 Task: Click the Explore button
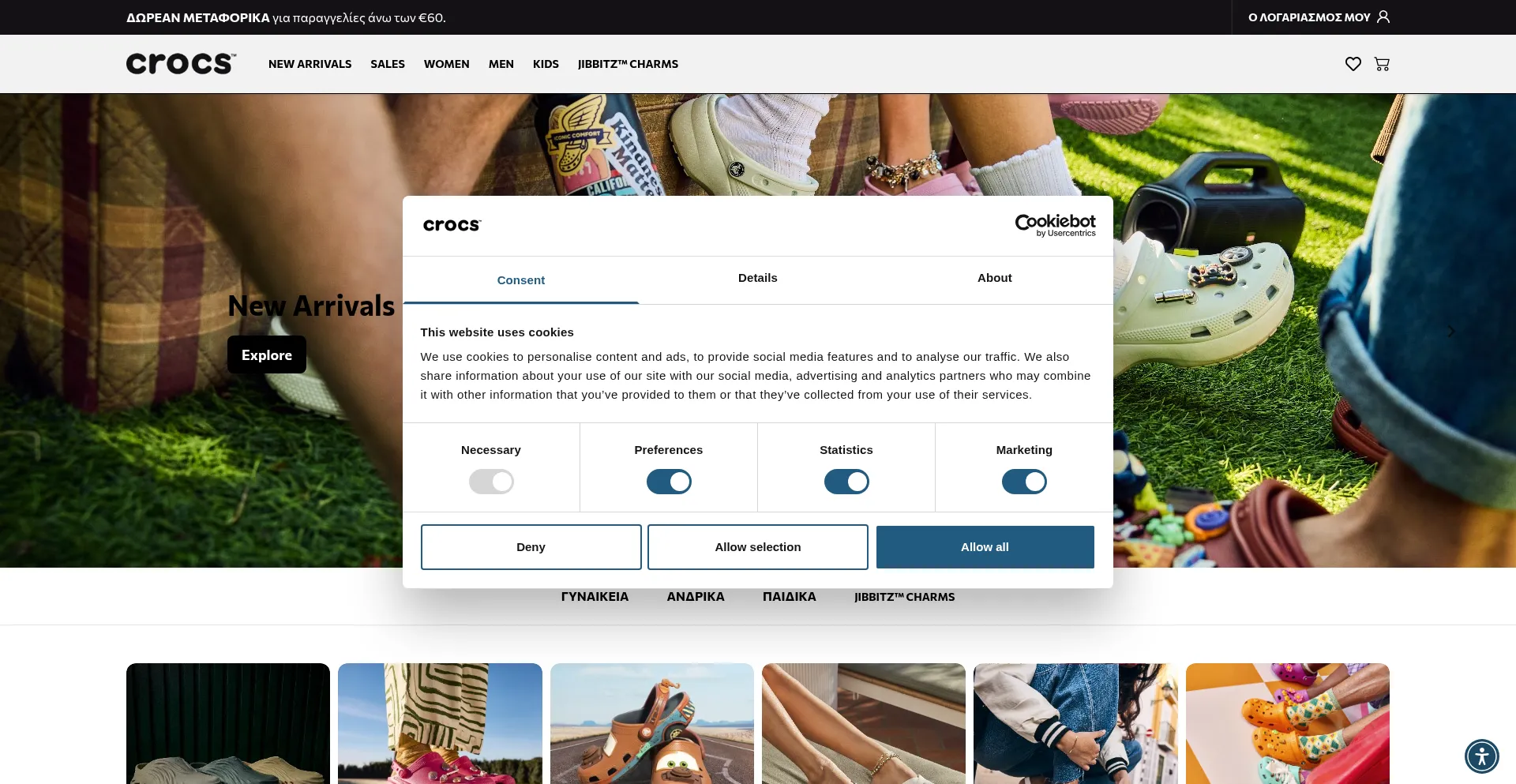click(267, 354)
